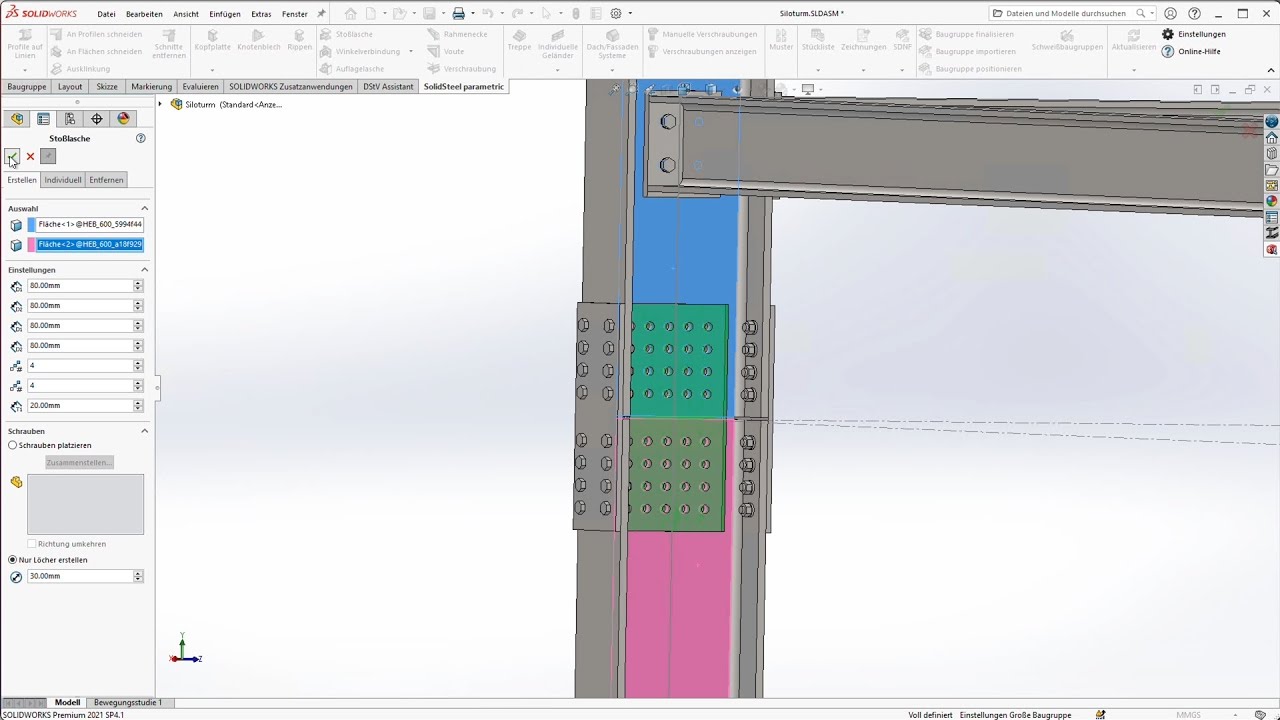Click MMGS unit system in status bar

pos(1188,715)
